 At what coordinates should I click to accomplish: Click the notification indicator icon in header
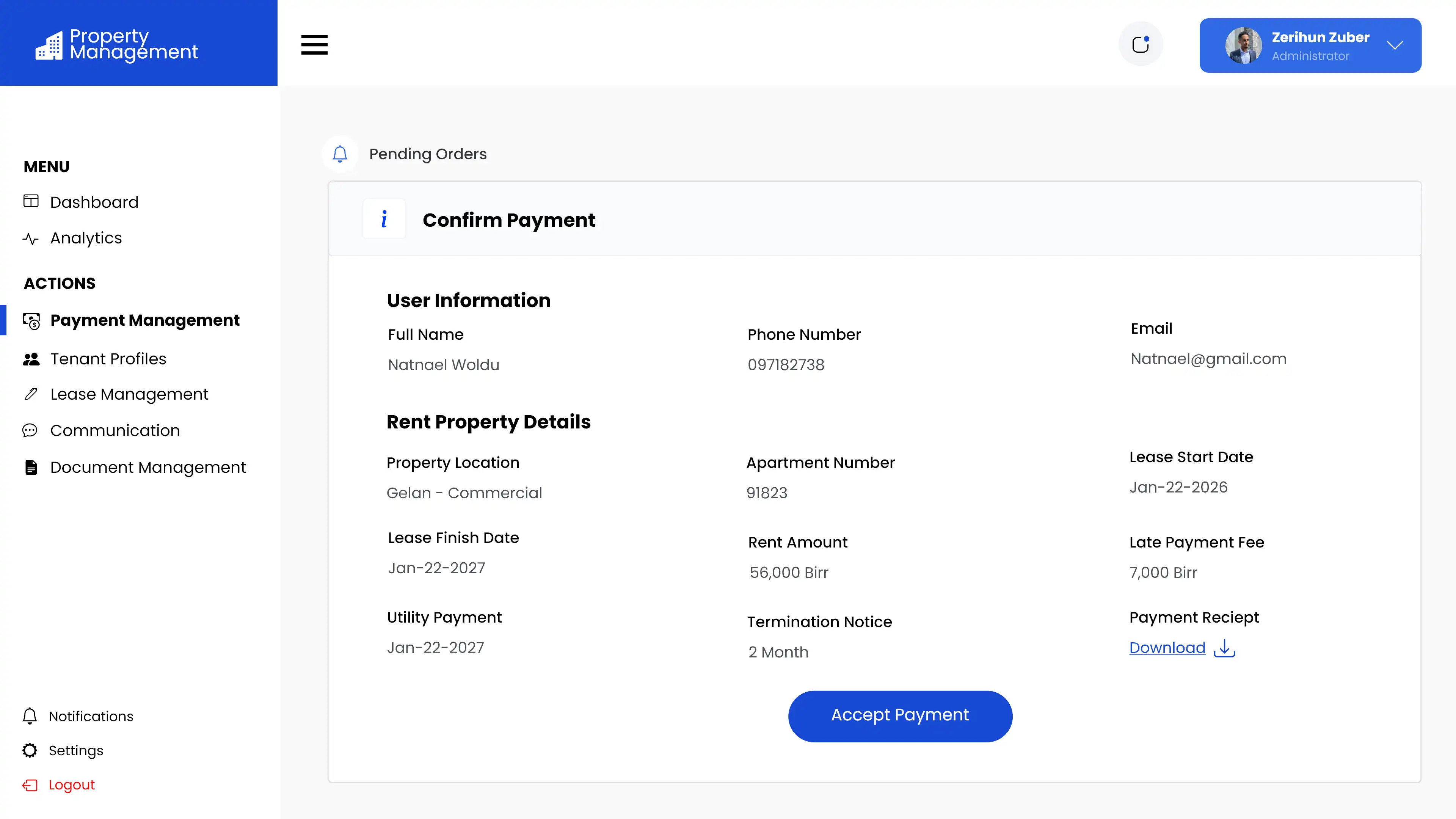1141,44
